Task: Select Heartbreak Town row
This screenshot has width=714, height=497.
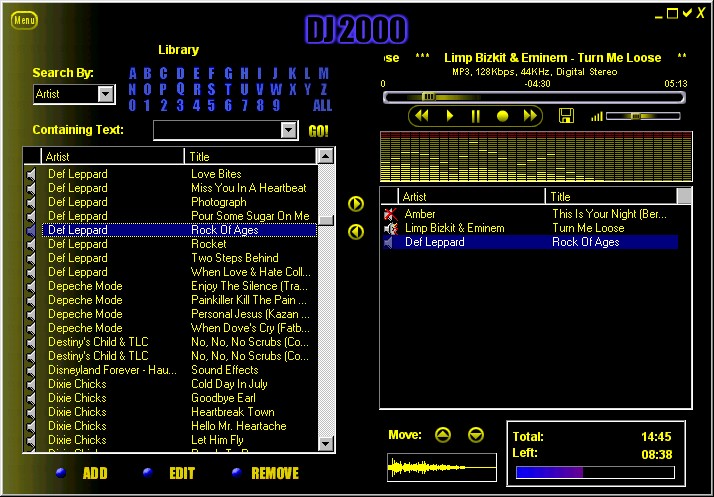Action: pyautogui.click(x=179, y=412)
